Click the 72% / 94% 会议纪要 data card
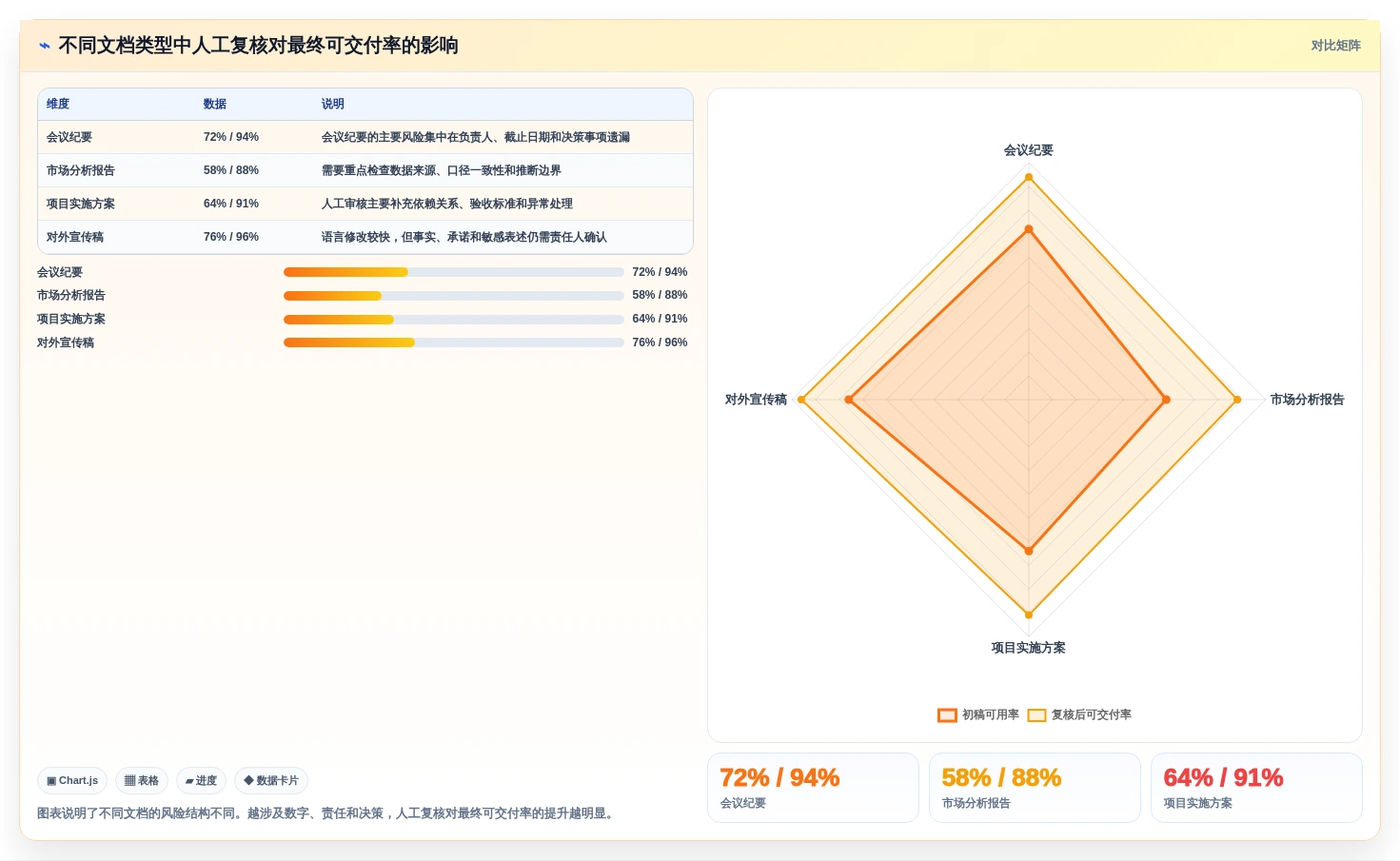Image resolution: width=1400 pixels, height=861 pixels. coord(813,788)
